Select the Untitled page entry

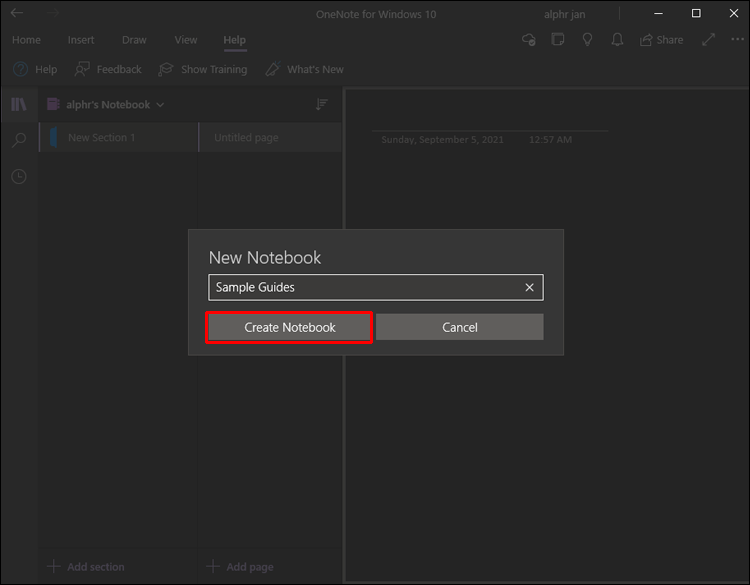tap(270, 138)
